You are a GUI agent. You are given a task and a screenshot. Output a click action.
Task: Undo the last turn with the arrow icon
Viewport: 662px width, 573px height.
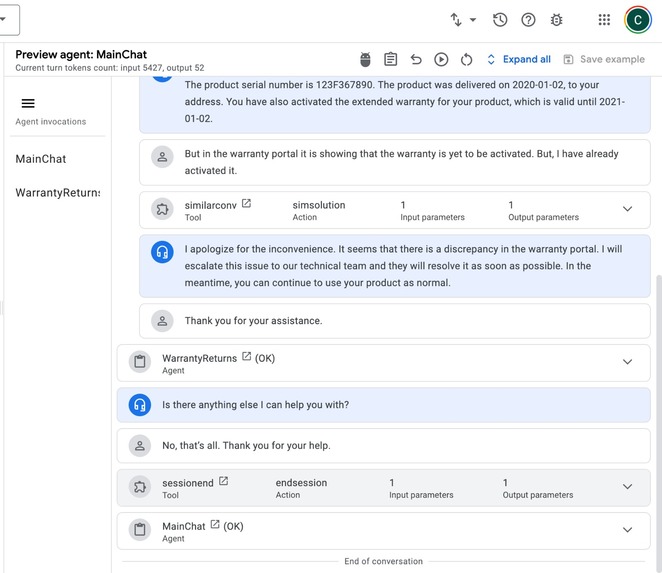pyautogui.click(x=416, y=59)
